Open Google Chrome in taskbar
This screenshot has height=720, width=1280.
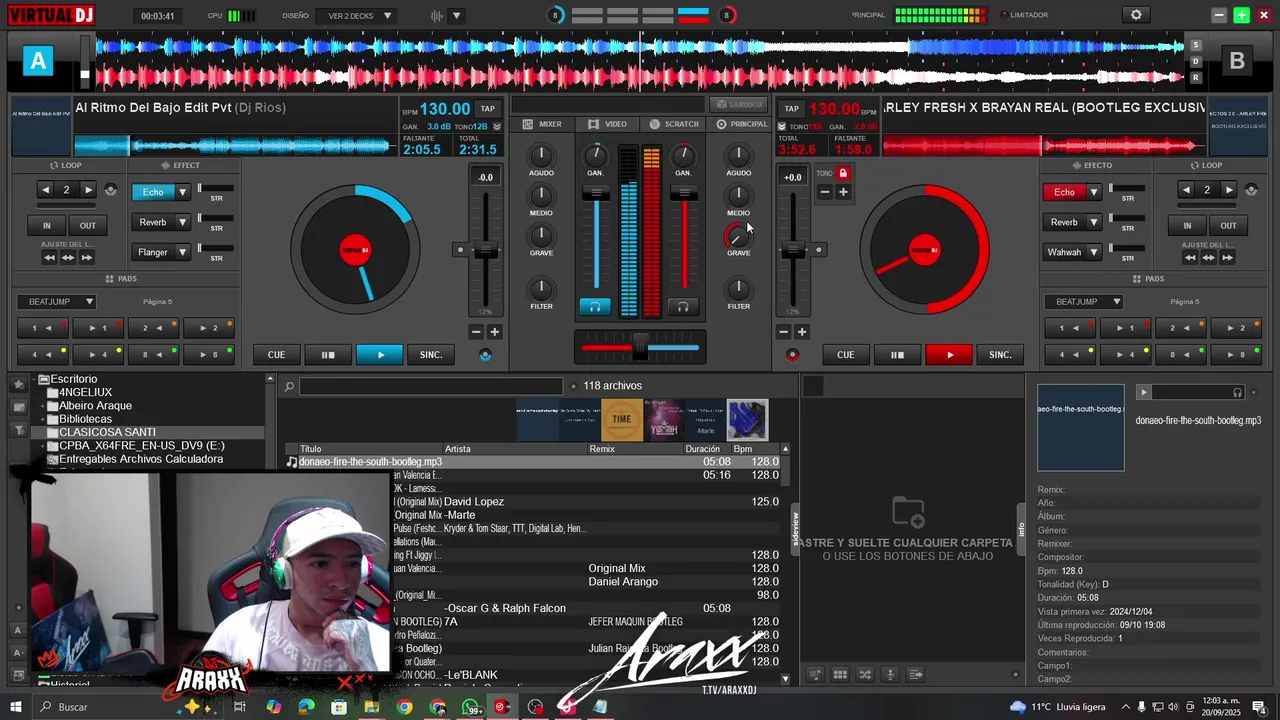tap(404, 707)
